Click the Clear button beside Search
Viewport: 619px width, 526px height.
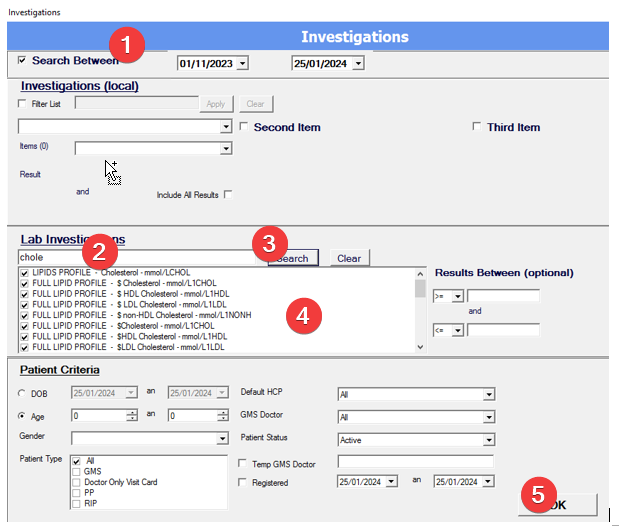pos(349,258)
